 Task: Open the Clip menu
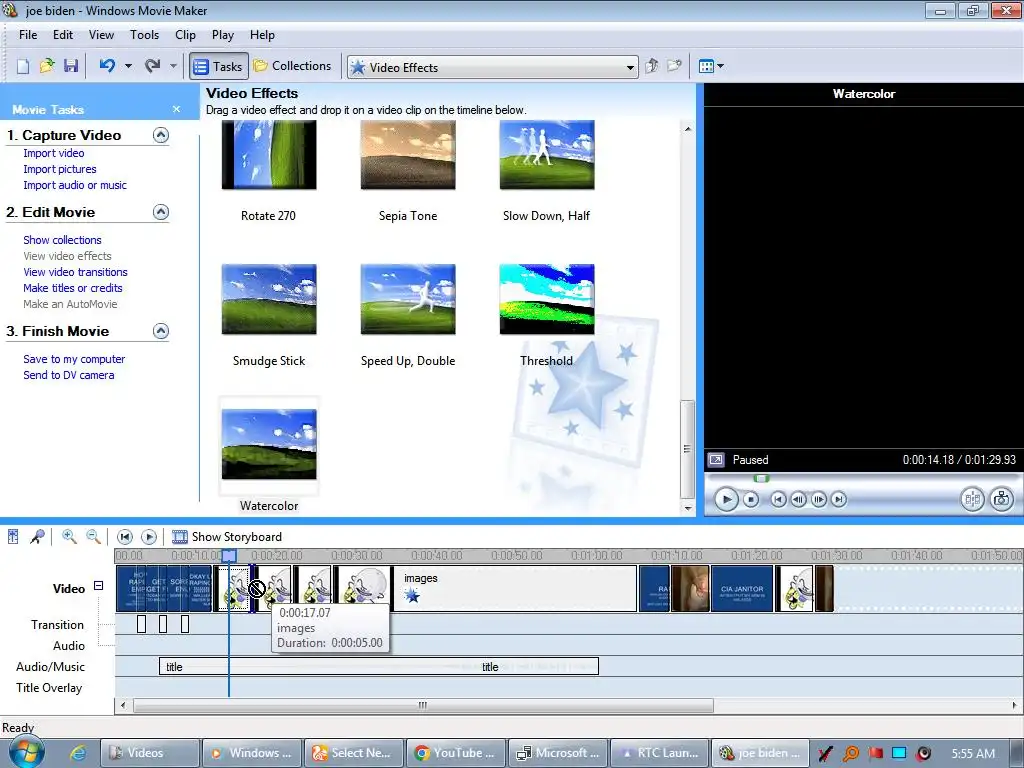[185, 35]
